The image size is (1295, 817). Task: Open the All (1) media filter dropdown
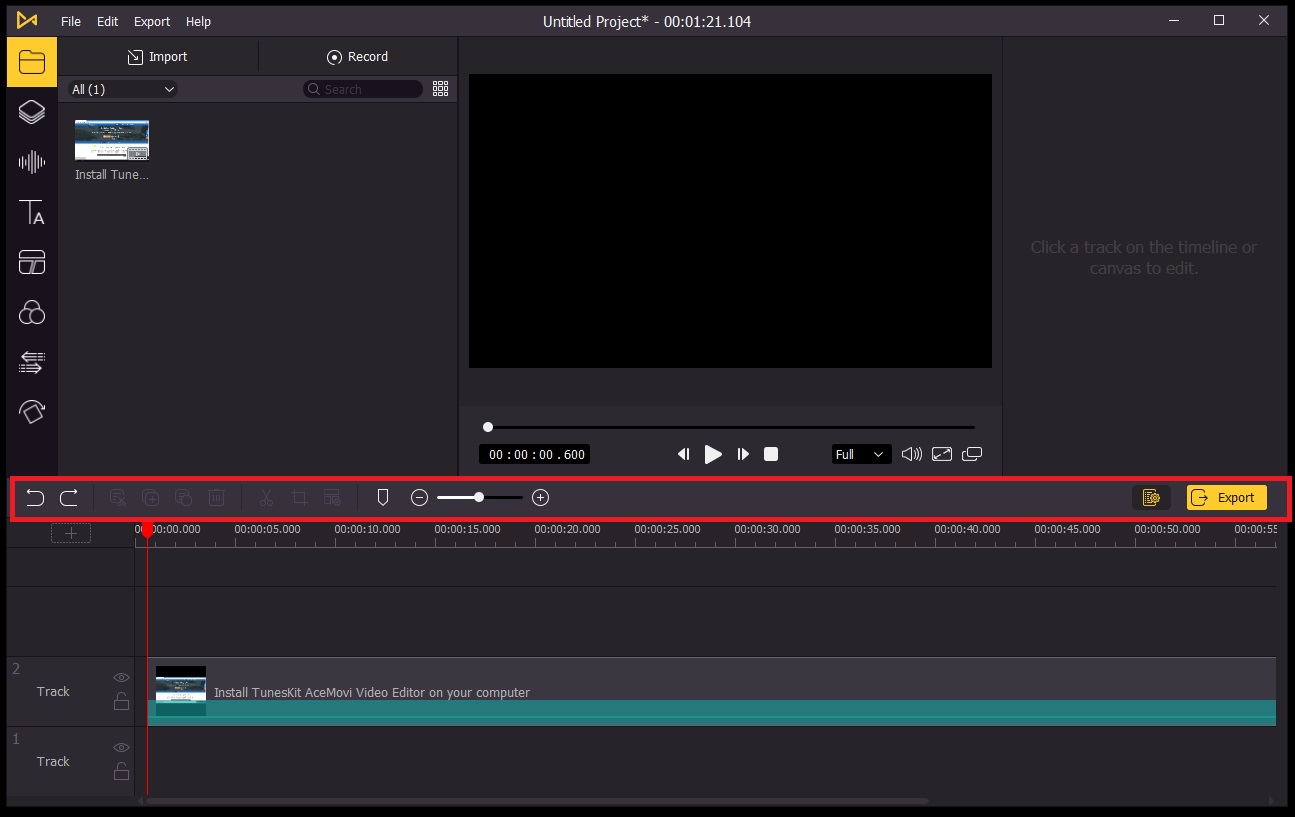(120, 89)
